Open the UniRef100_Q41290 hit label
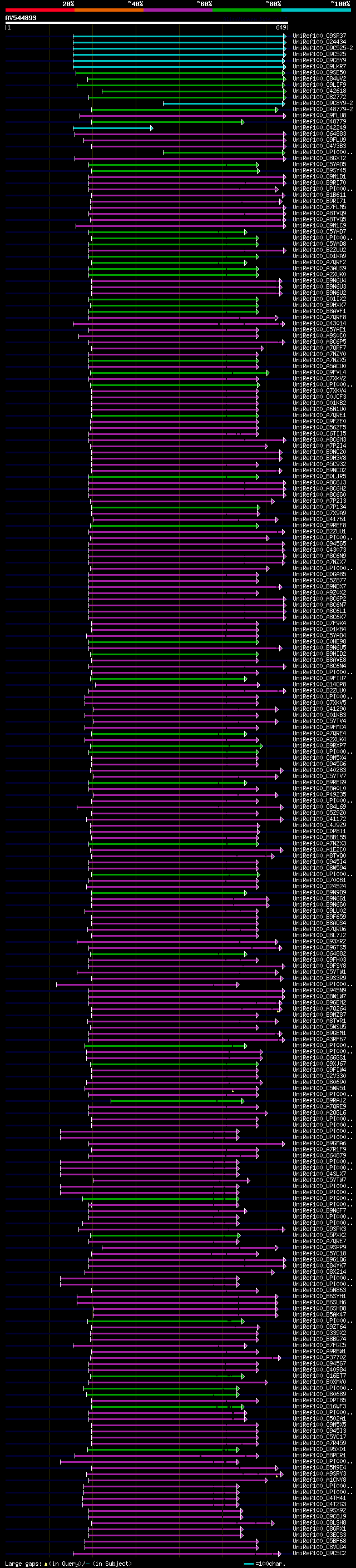The width and height of the screenshot is (356, 1568). [x=319, y=709]
